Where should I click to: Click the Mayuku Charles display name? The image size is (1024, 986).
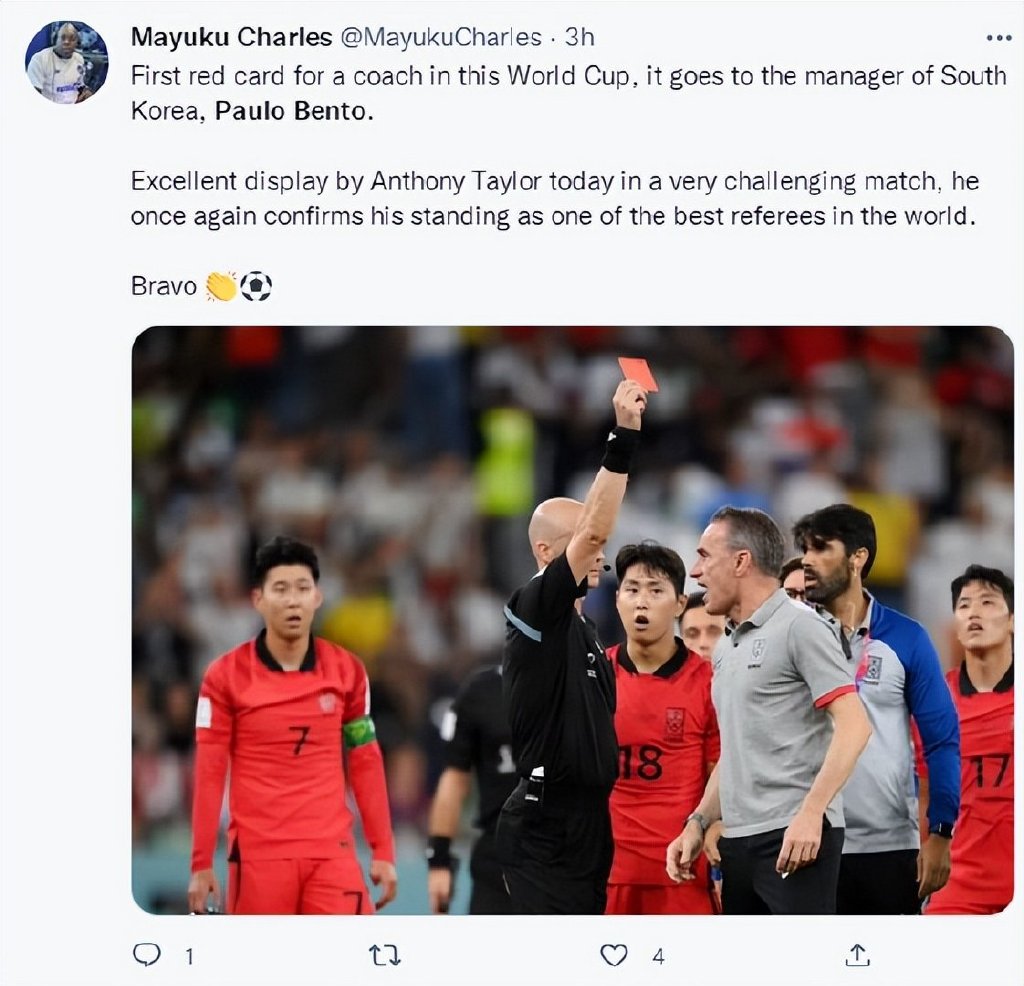[x=231, y=37]
